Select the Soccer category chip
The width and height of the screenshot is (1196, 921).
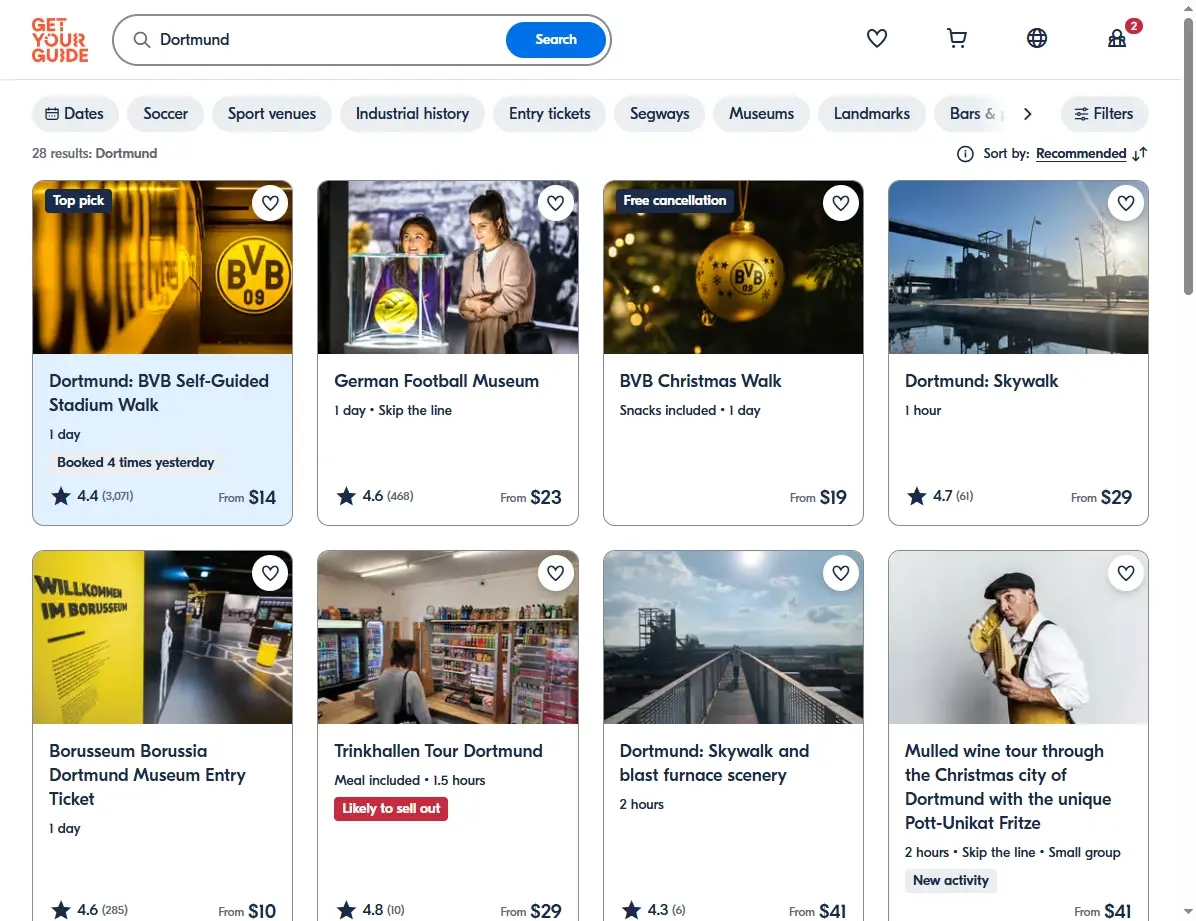(166, 114)
